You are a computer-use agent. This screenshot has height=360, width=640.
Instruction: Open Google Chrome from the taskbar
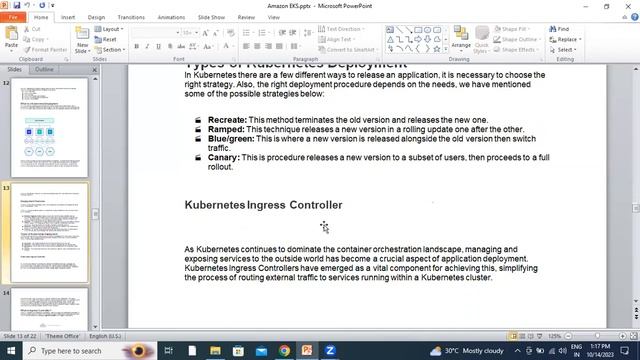[284, 351]
